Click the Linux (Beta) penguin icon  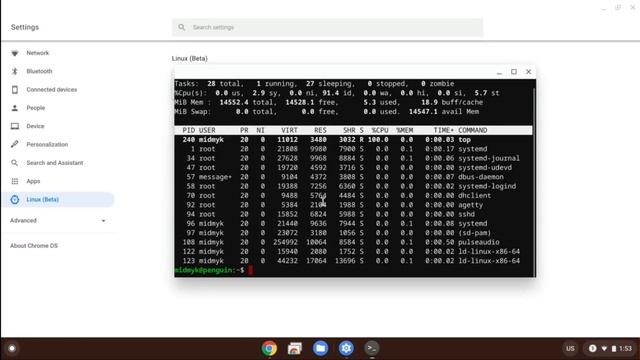[x=15, y=200]
